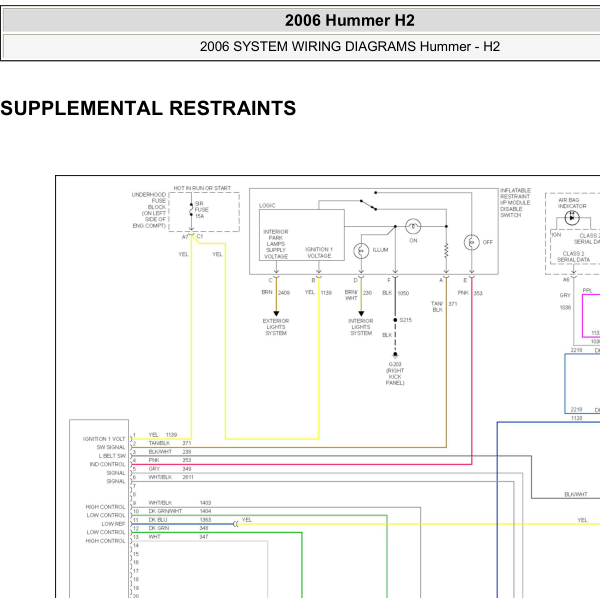Click the "BRN" wire label at terminal C
The height and width of the screenshot is (598, 600).
pos(267,292)
